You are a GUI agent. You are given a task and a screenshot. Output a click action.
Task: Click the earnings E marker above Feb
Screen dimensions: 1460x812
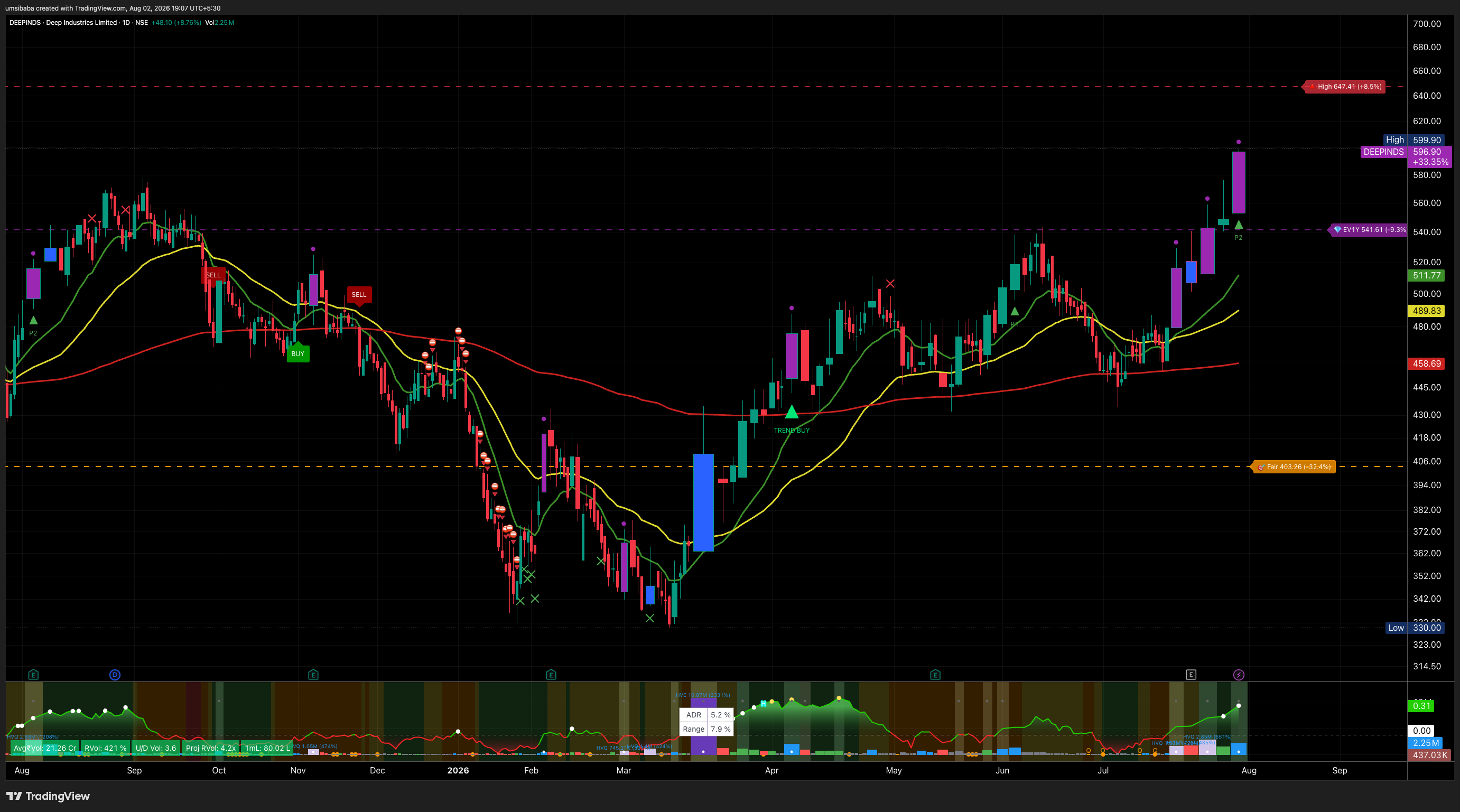(x=551, y=675)
